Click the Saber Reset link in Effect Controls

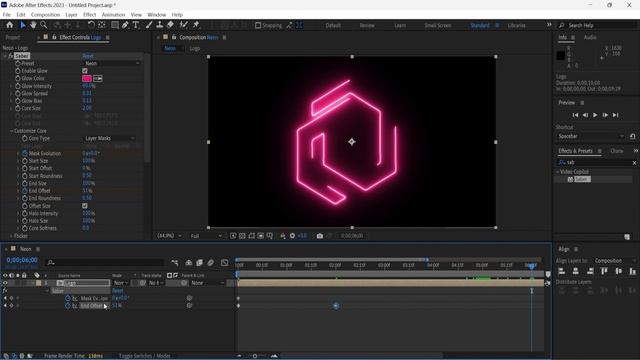point(88,56)
